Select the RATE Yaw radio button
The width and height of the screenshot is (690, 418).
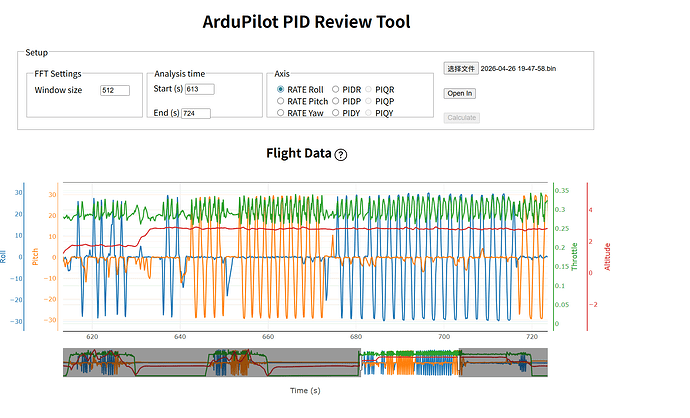click(x=280, y=113)
